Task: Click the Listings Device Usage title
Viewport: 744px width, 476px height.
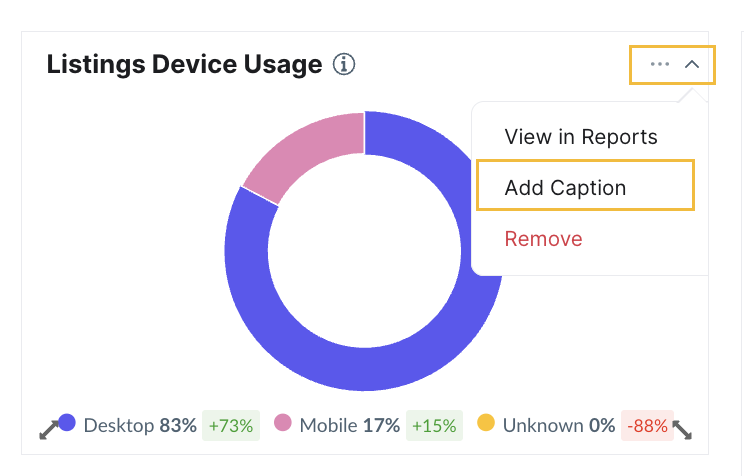Action: (x=184, y=65)
